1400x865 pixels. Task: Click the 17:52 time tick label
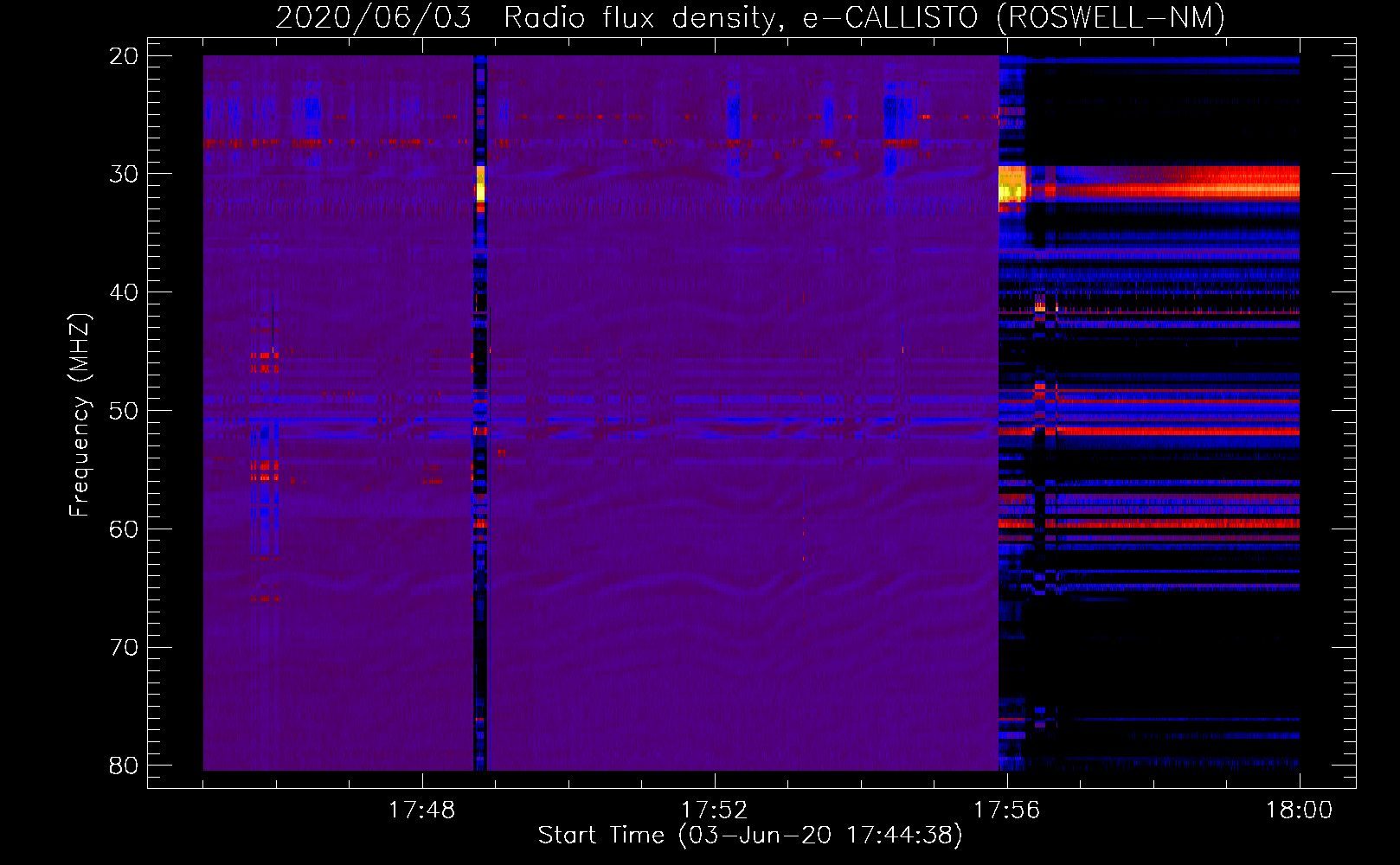[714, 811]
